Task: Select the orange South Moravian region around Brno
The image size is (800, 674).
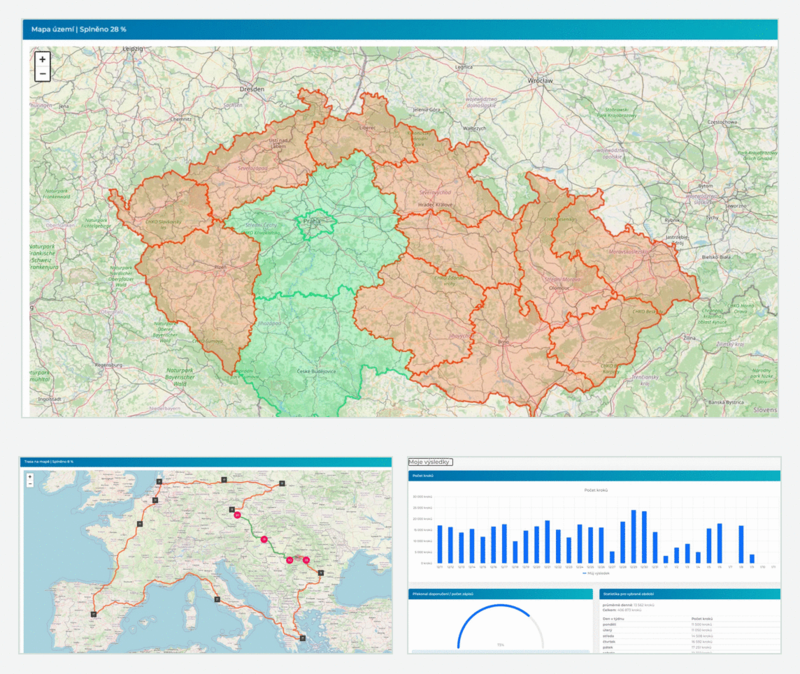Action: [505, 352]
